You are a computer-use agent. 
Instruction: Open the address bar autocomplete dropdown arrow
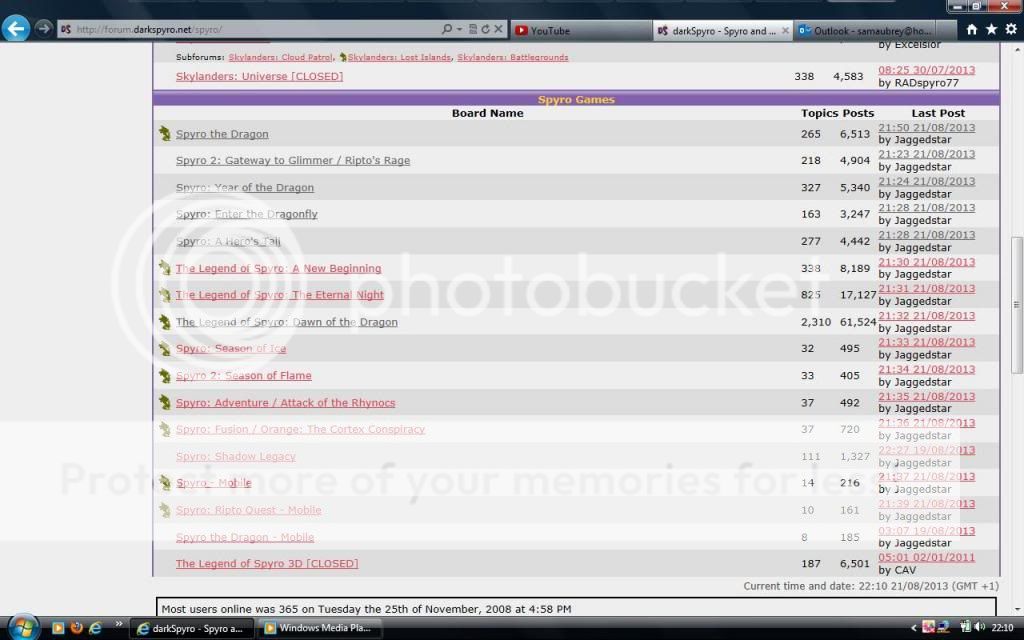point(459,29)
